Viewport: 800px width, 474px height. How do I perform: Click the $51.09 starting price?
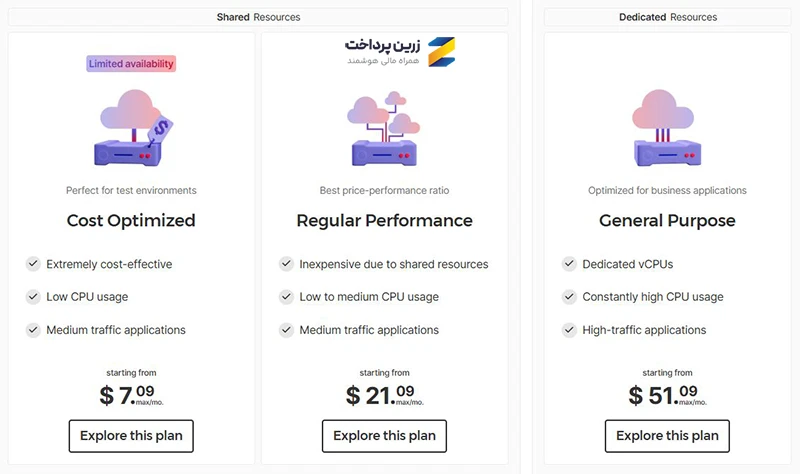click(667, 395)
